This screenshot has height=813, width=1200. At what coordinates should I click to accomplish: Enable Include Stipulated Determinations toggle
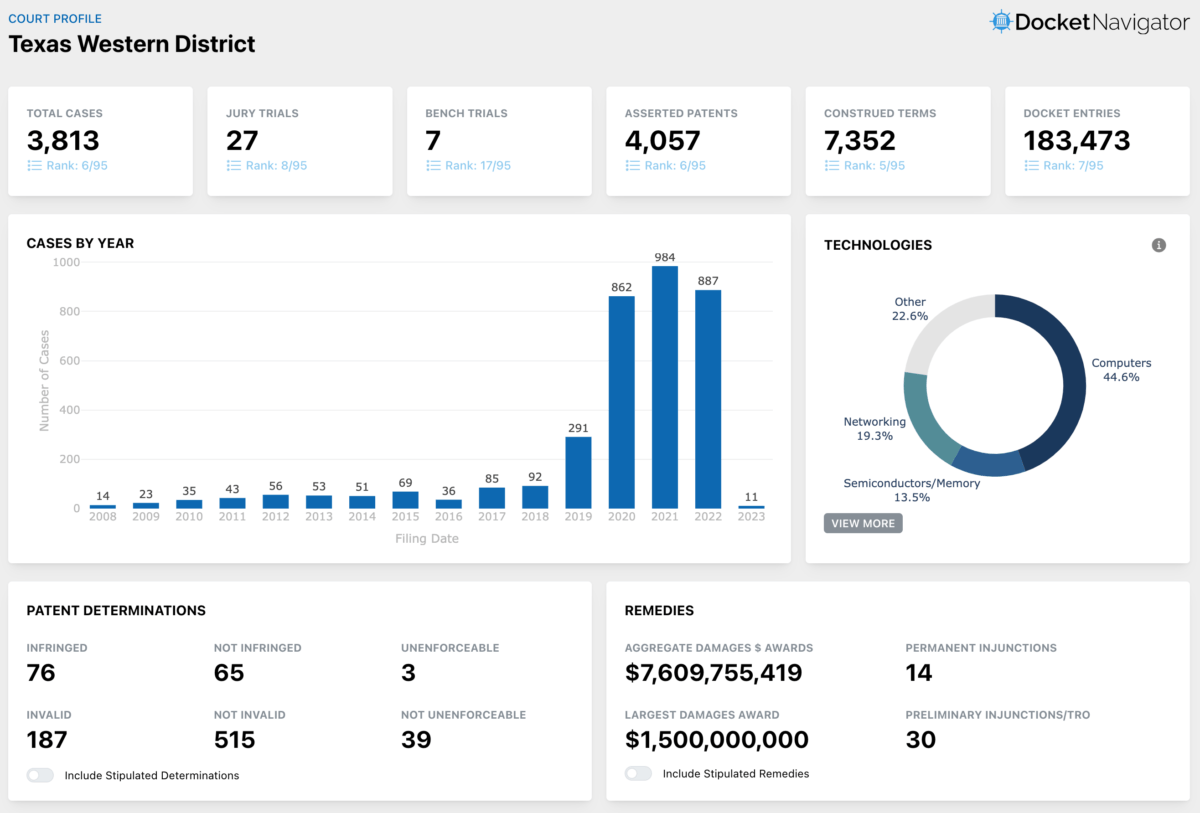point(40,775)
